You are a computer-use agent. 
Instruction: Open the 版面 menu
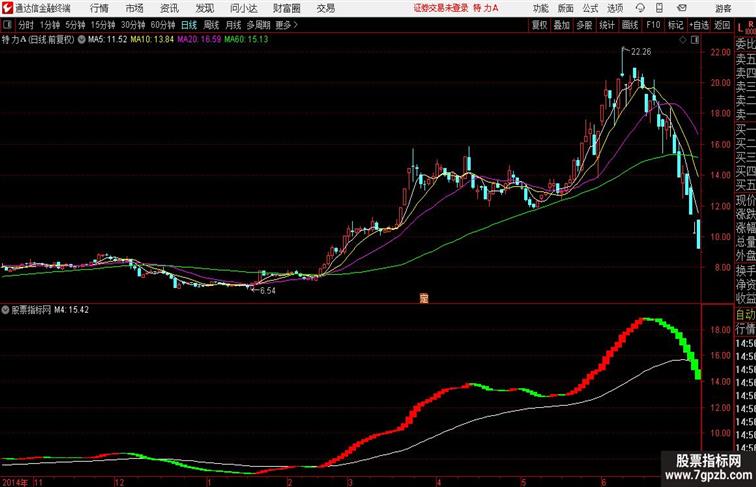[x=566, y=8]
